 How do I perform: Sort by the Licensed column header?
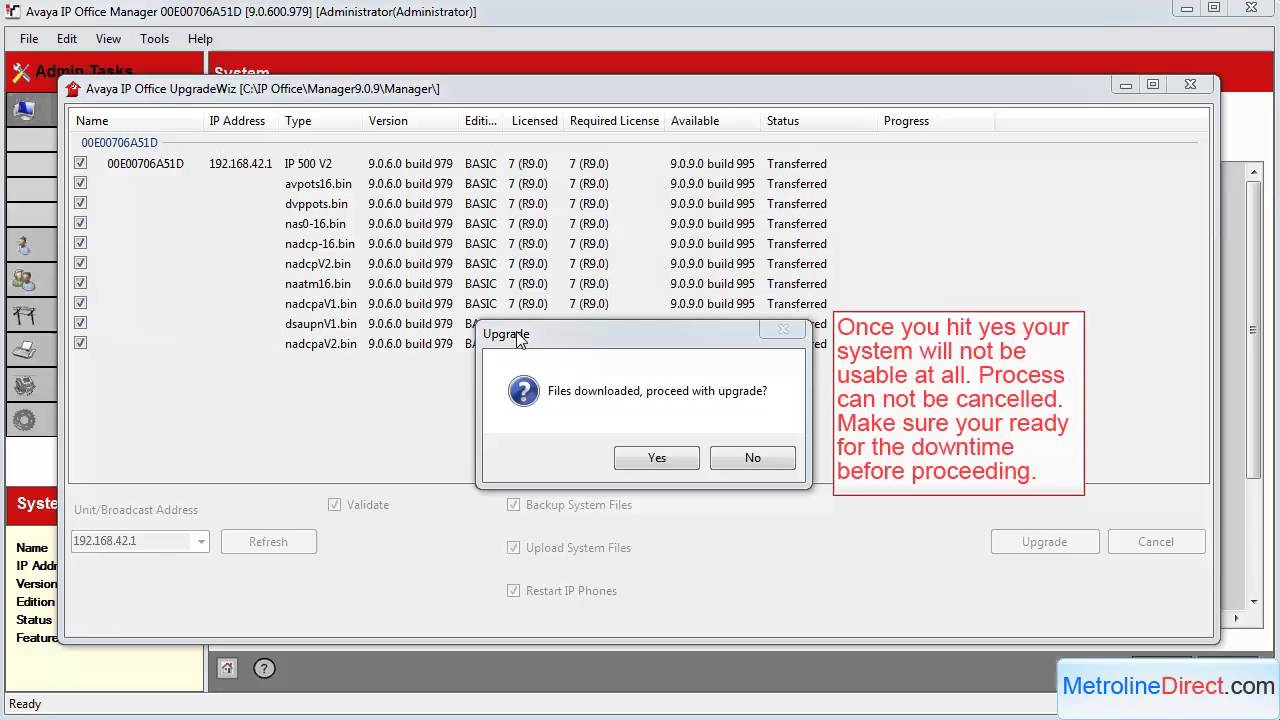(x=535, y=121)
